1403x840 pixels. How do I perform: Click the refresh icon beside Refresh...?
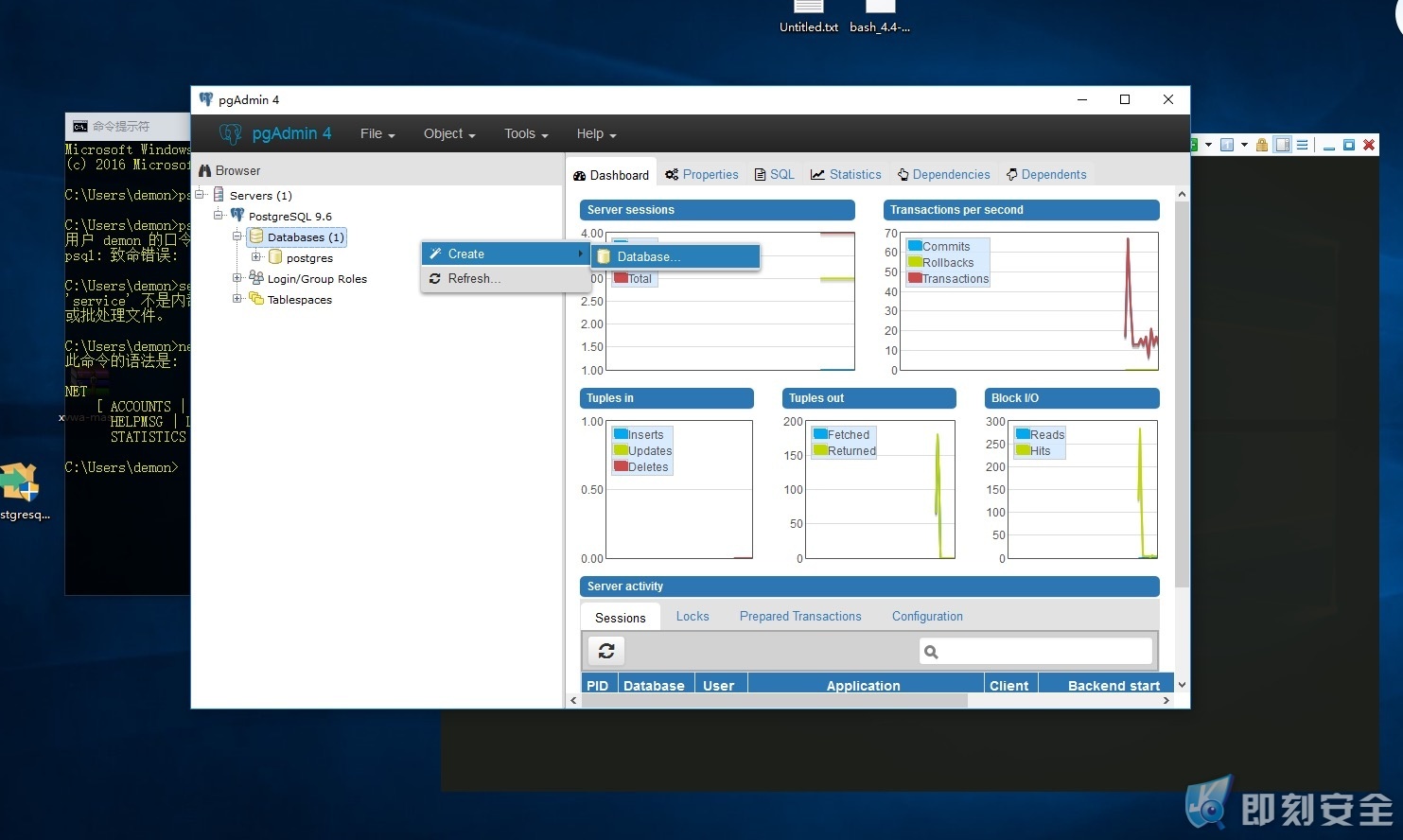click(435, 278)
